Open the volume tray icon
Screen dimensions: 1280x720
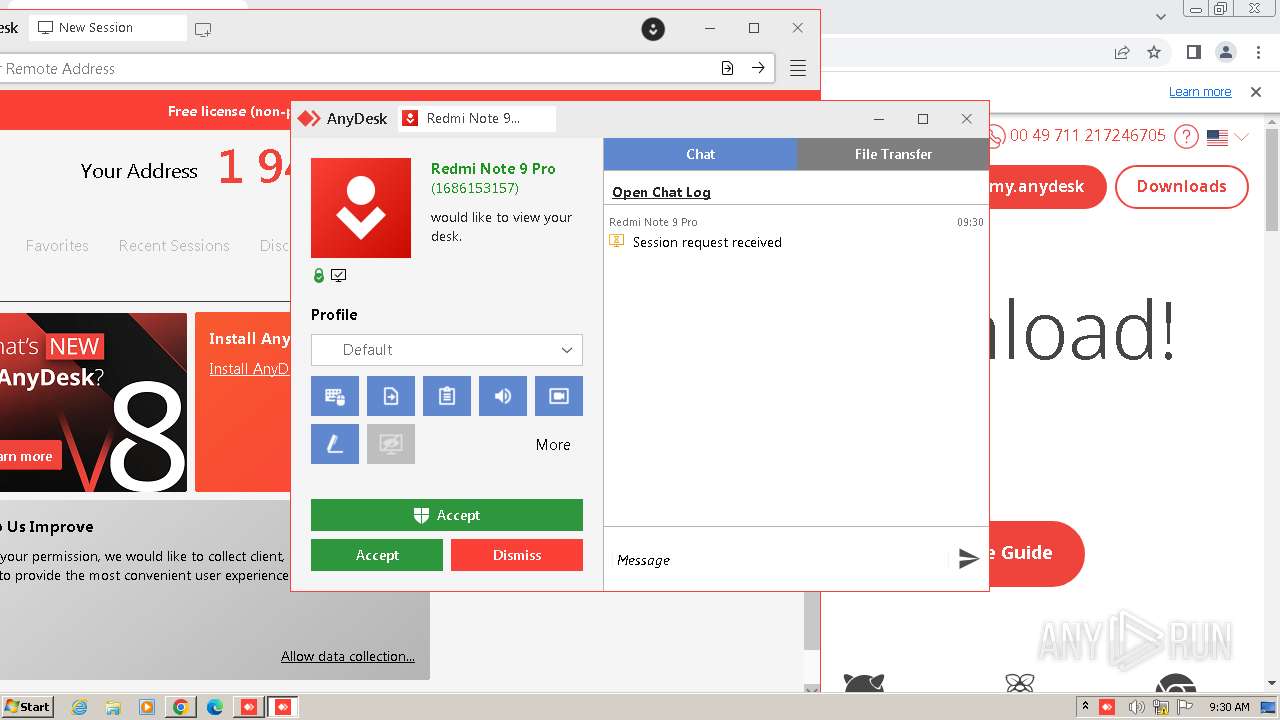pos(1137,707)
